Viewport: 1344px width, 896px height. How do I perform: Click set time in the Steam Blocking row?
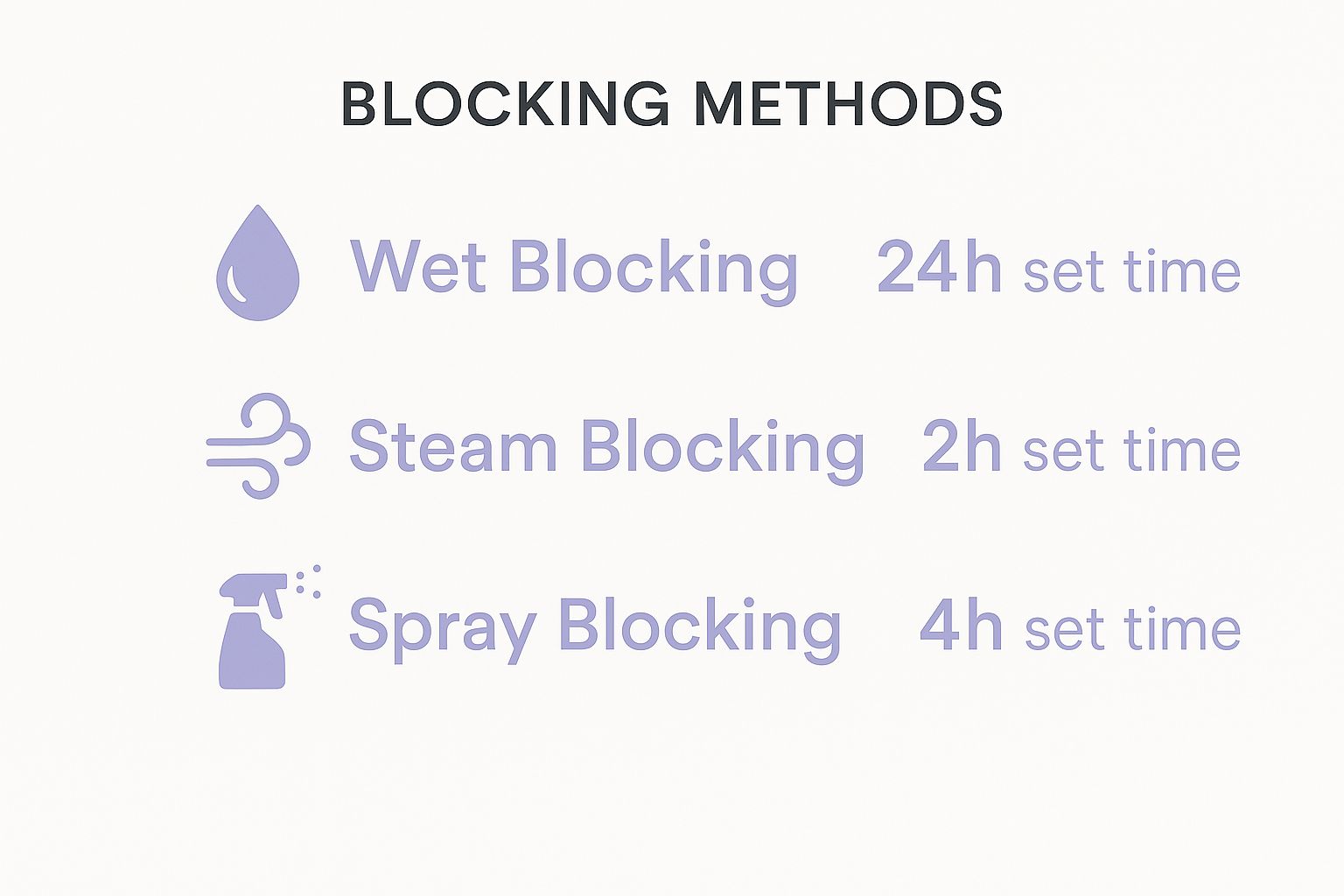[1131, 450]
